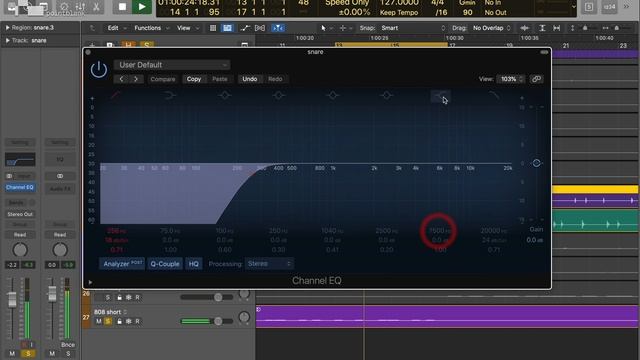Expand the Region: snare.3 inspector section

pos(7,28)
